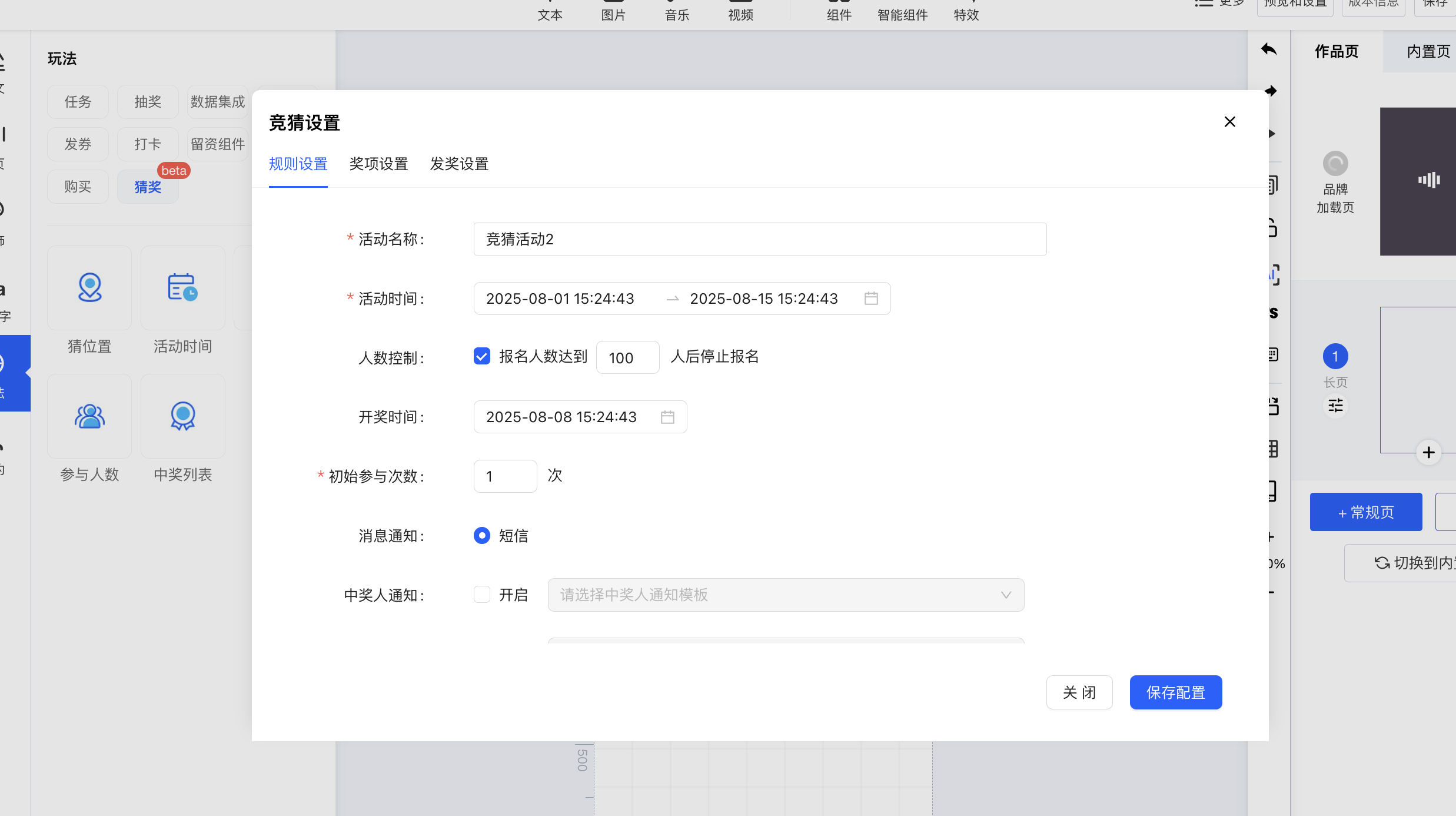Select the 短信 radio button
Image resolution: width=1456 pixels, height=816 pixels.
click(481, 535)
